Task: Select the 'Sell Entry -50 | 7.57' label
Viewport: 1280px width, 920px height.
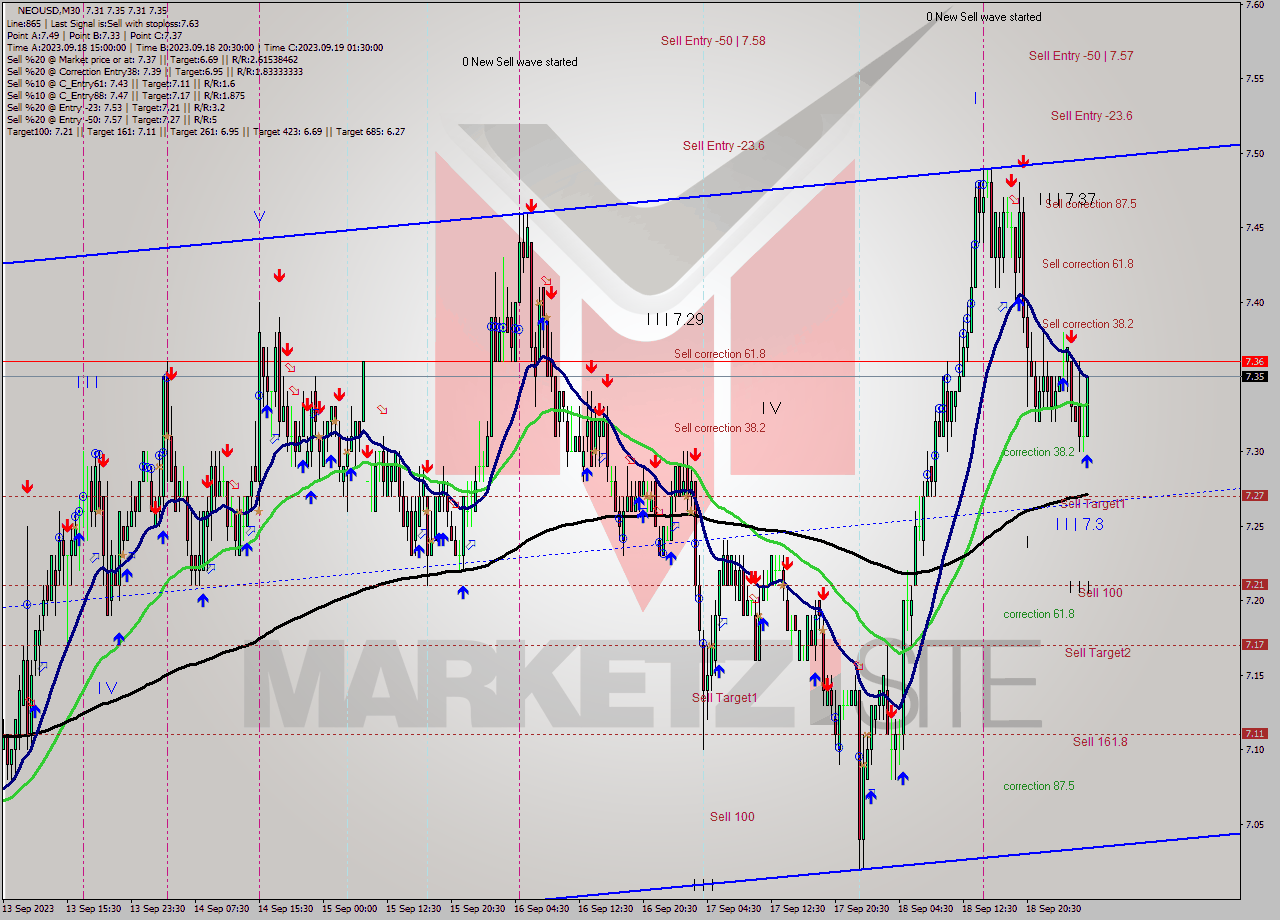Action: (x=1081, y=56)
